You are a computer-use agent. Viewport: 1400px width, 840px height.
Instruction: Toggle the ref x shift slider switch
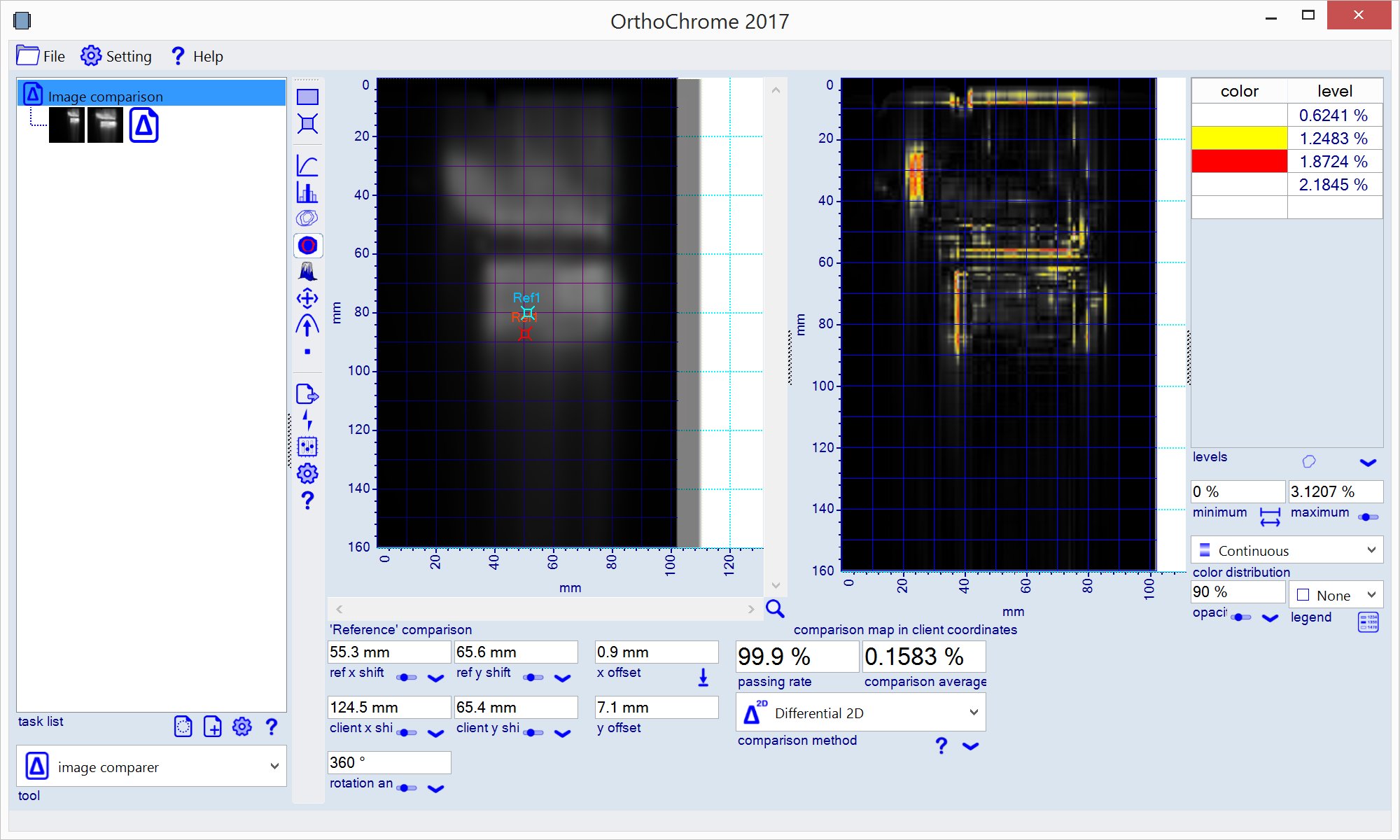pos(406,677)
